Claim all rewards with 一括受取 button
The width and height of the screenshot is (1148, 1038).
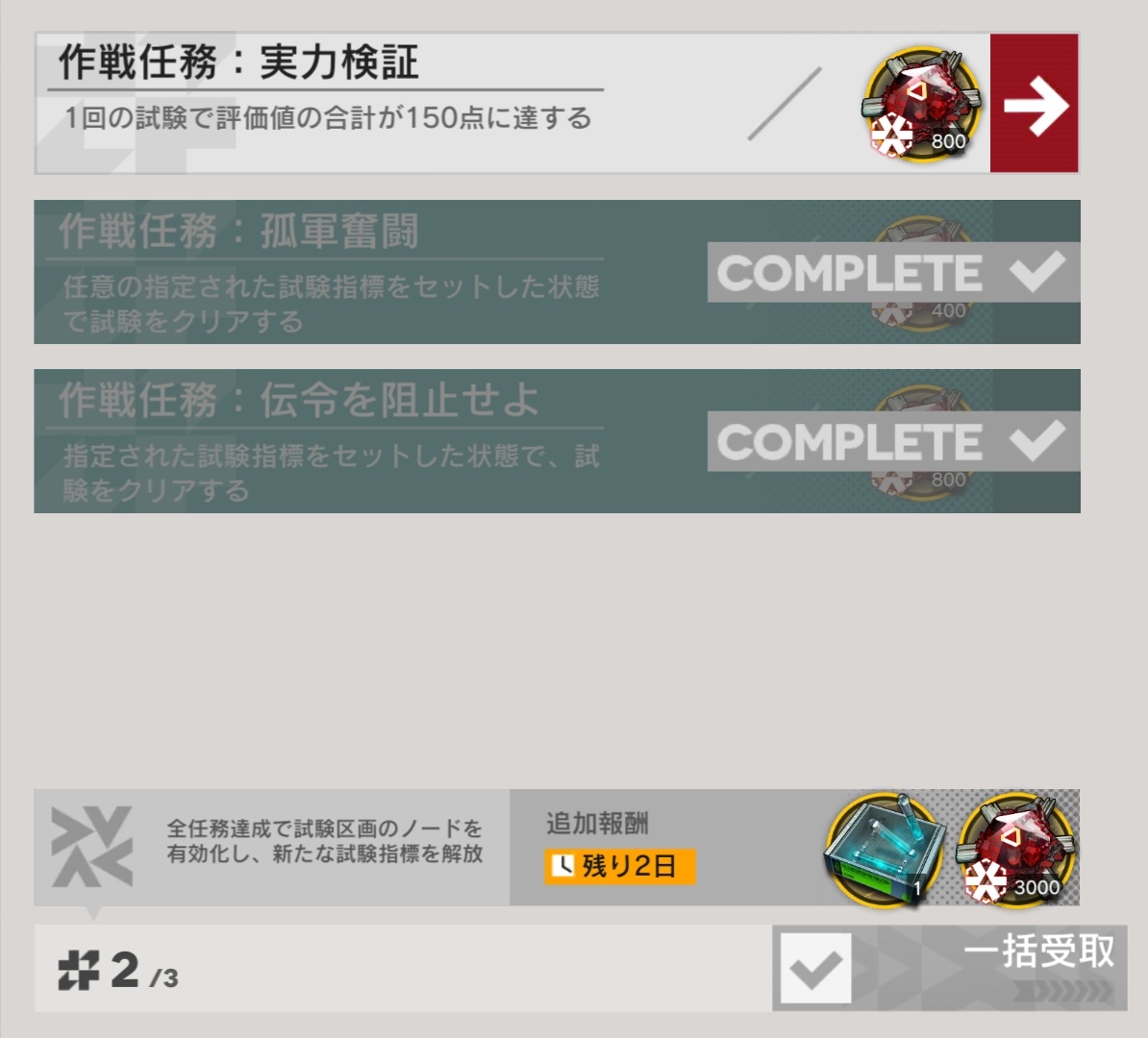coord(950,968)
